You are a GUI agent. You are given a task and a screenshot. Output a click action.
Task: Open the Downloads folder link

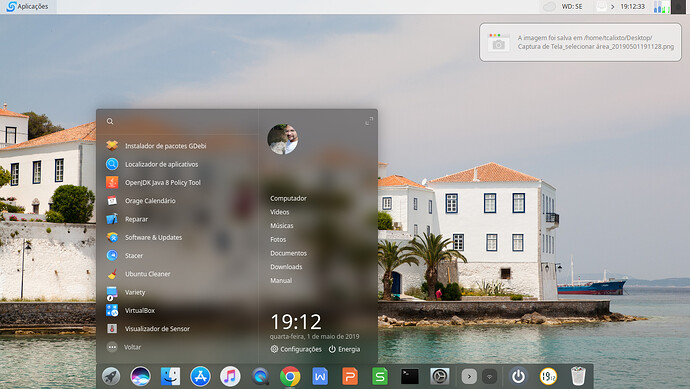tap(286, 267)
